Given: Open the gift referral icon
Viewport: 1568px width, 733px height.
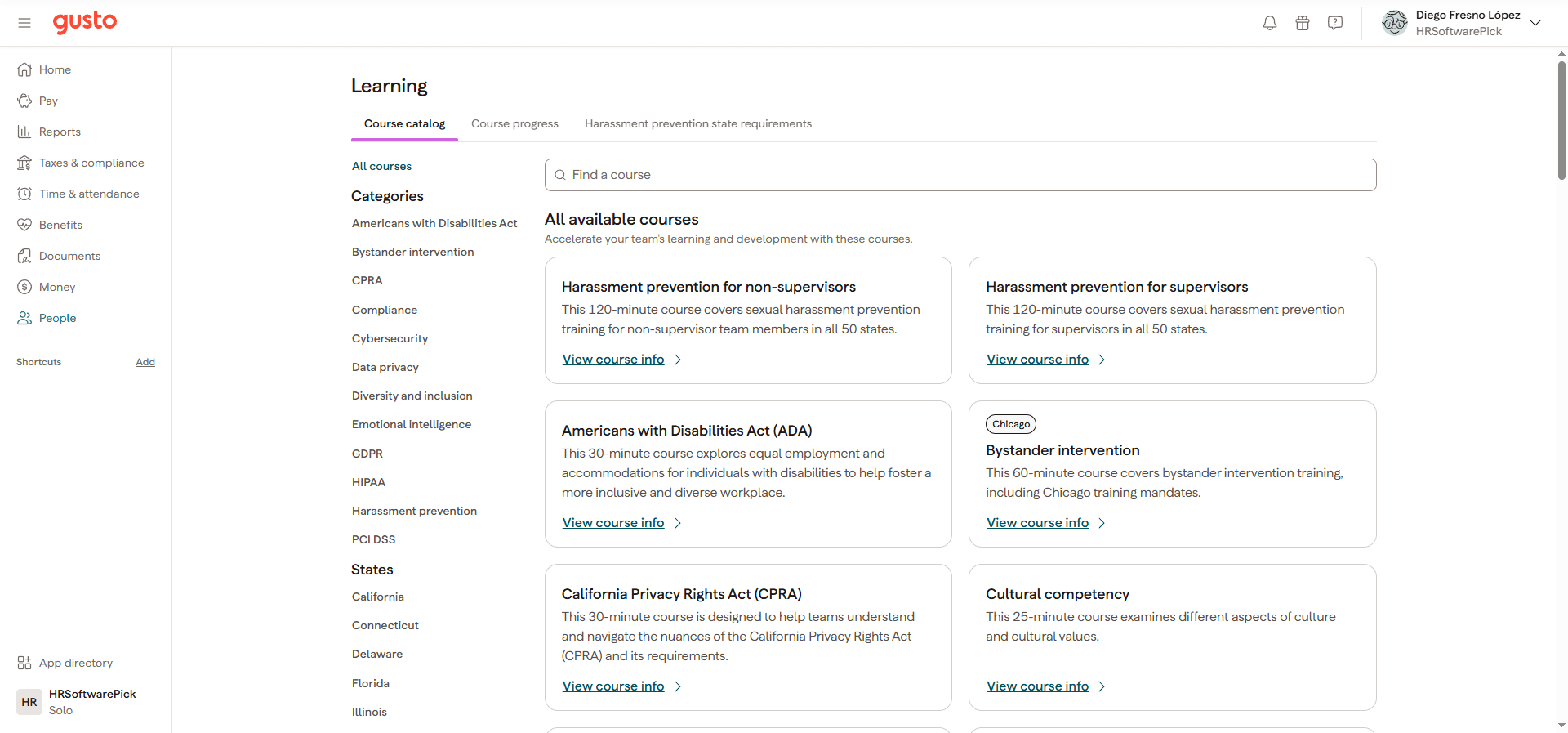Looking at the screenshot, I should 1303,23.
